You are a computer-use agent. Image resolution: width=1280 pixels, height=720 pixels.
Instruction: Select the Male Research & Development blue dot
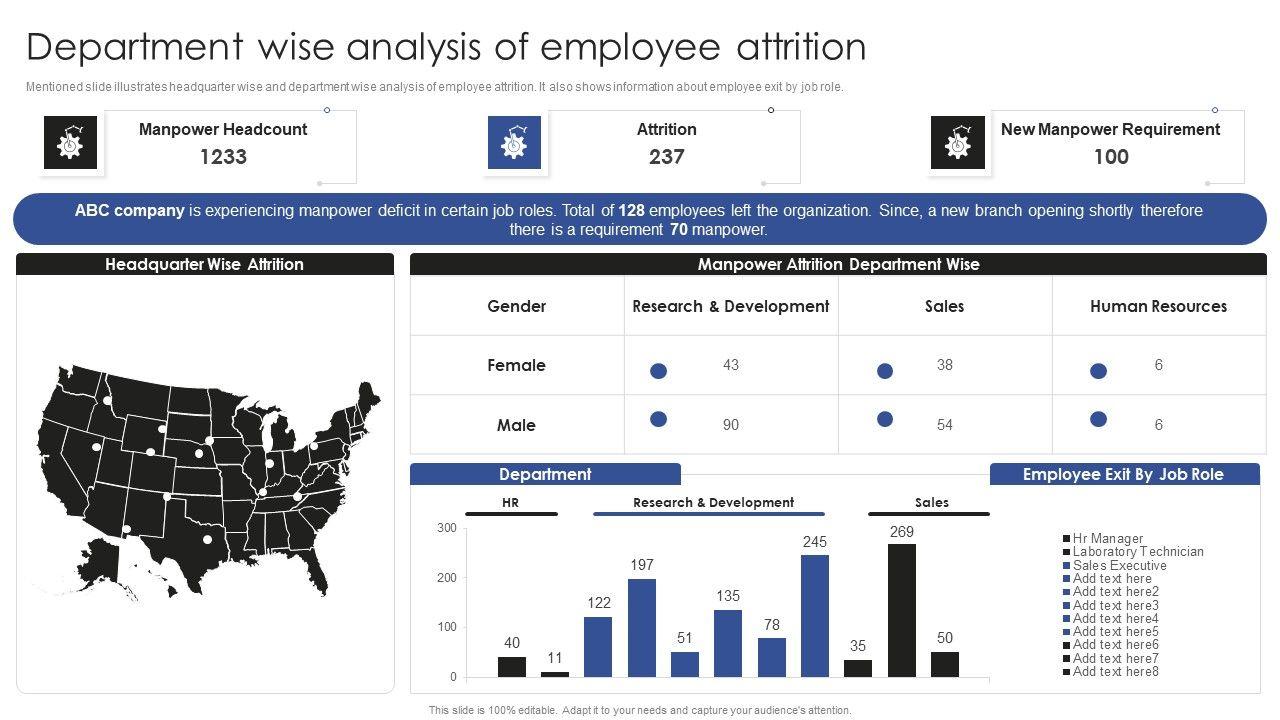tap(658, 419)
